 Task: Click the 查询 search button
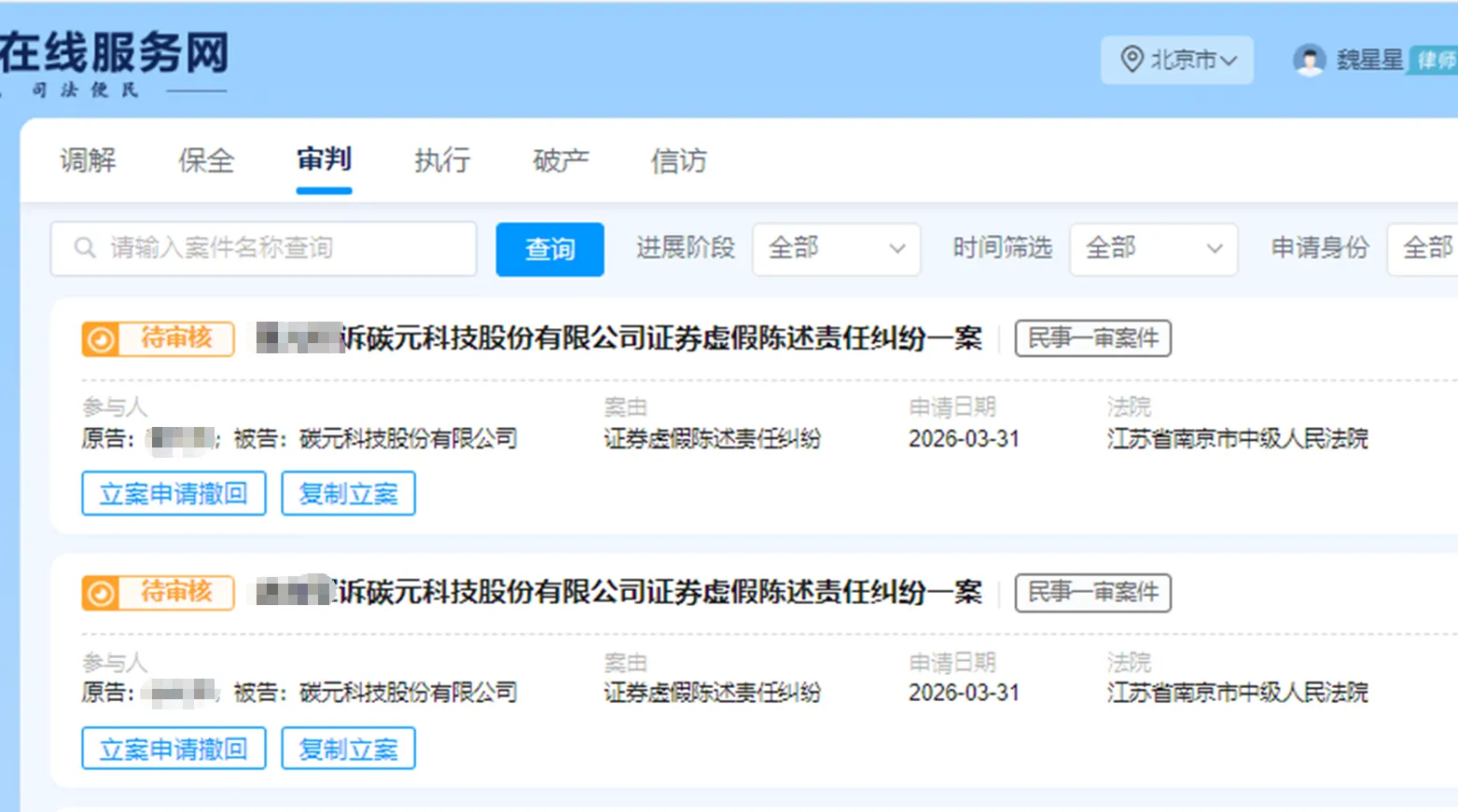(x=549, y=249)
